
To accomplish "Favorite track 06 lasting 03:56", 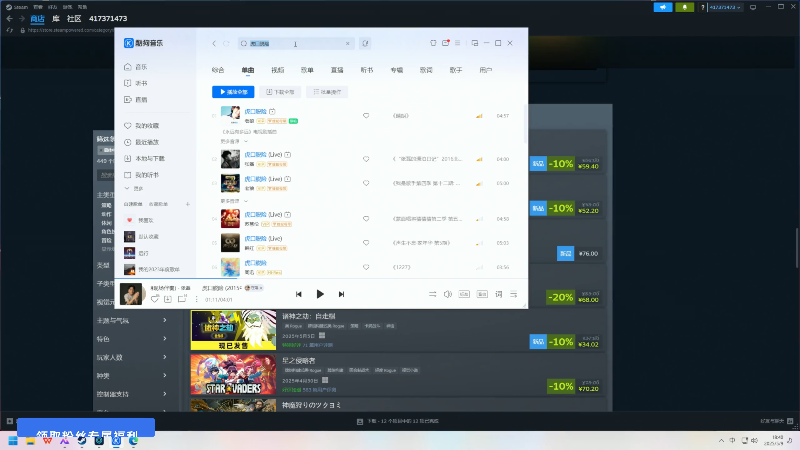I will (x=366, y=267).
